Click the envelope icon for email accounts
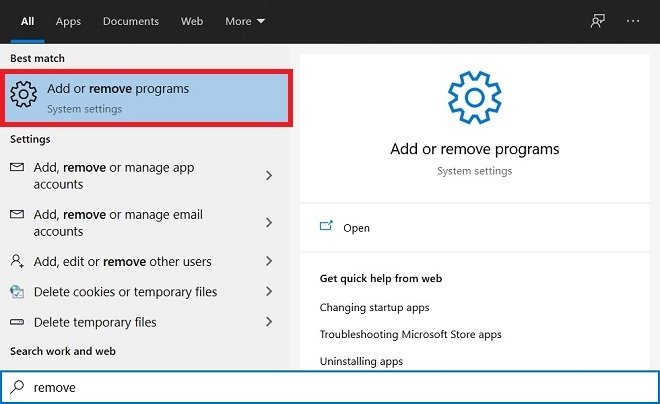The image size is (660, 404). tap(17, 215)
